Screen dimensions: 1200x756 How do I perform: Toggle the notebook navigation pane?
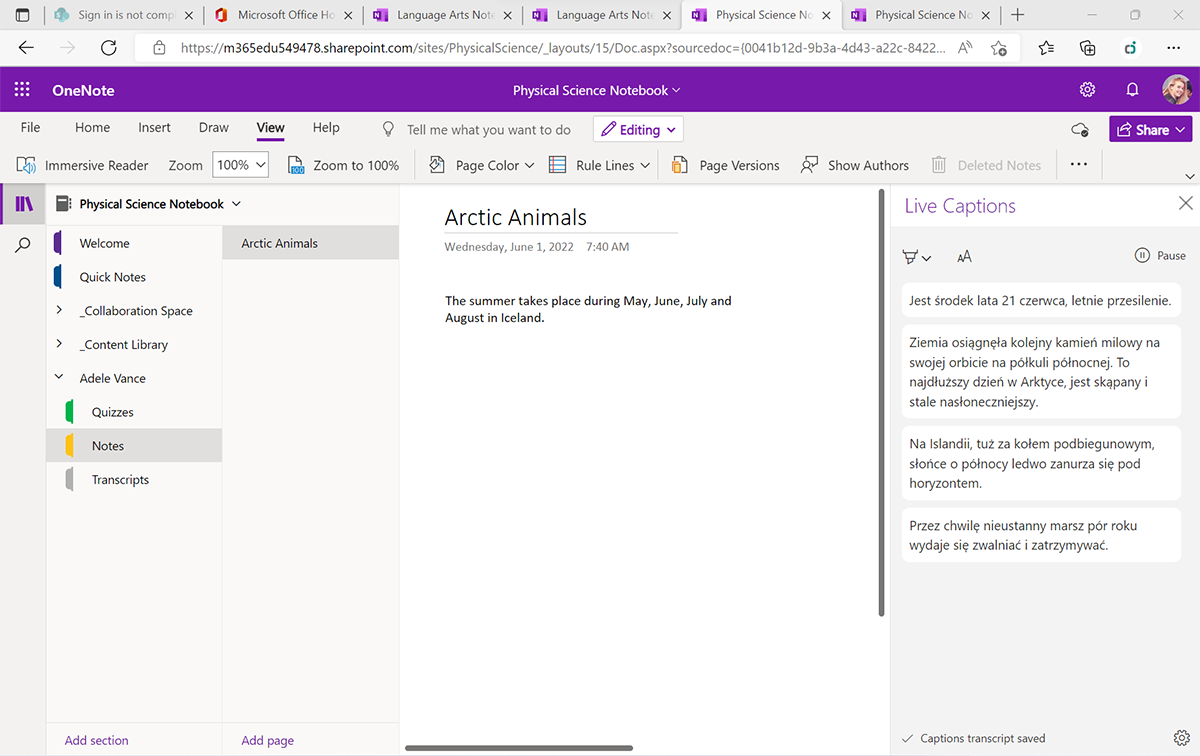click(x=23, y=204)
